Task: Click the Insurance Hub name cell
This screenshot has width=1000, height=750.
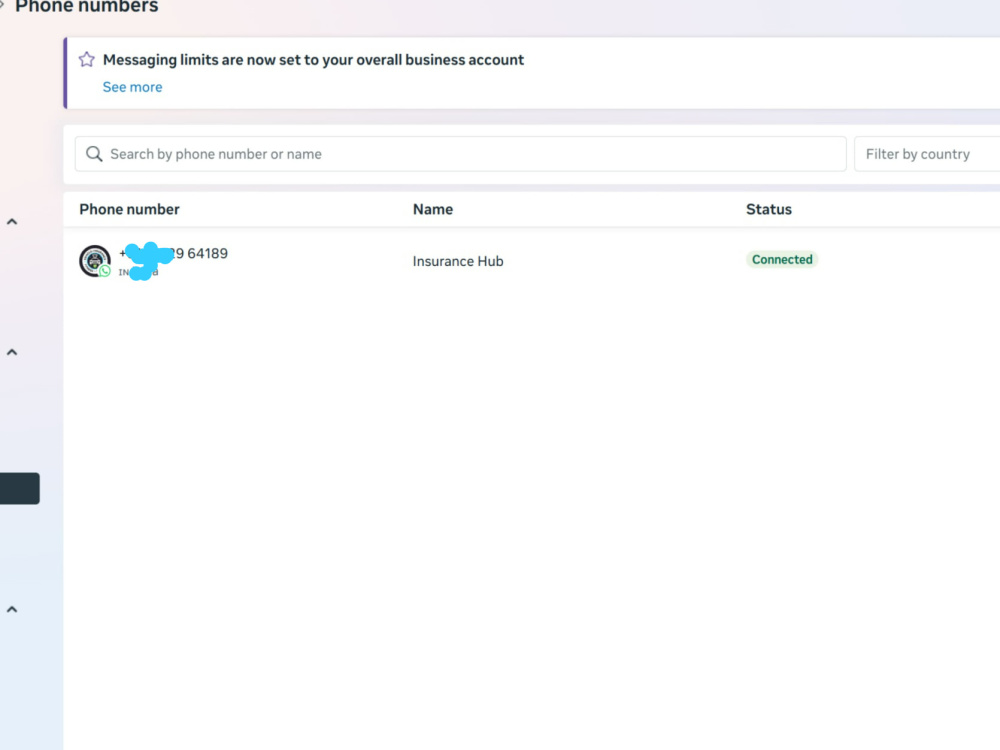Action: [x=458, y=261]
